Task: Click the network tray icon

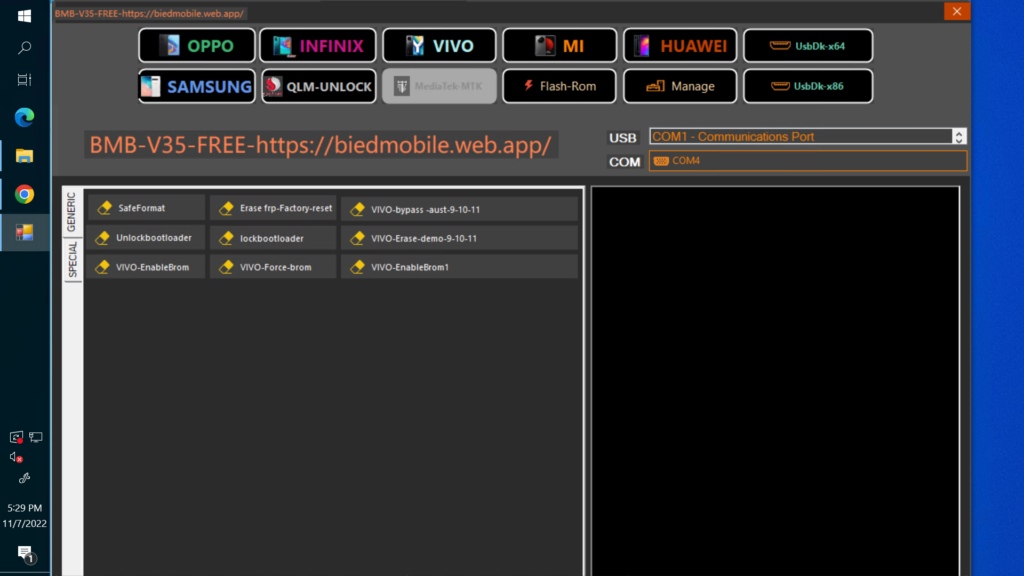Action: click(36, 437)
